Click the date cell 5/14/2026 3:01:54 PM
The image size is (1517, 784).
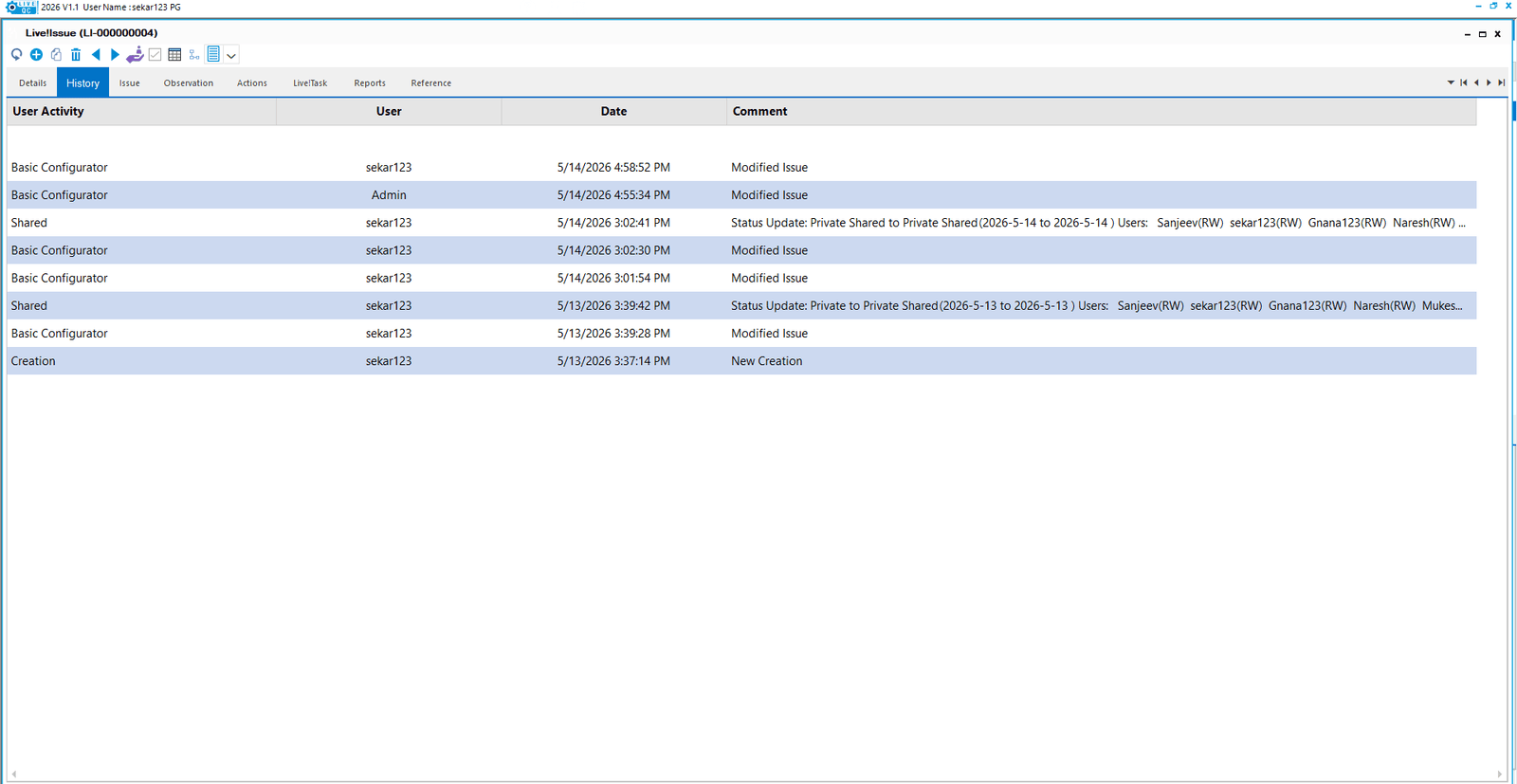(613, 278)
